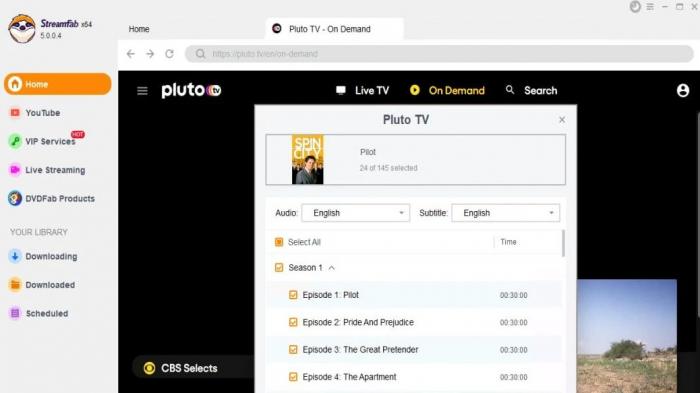Switch to the Home tab
This screenshot has height=393, width=700.
coord(139,29)
